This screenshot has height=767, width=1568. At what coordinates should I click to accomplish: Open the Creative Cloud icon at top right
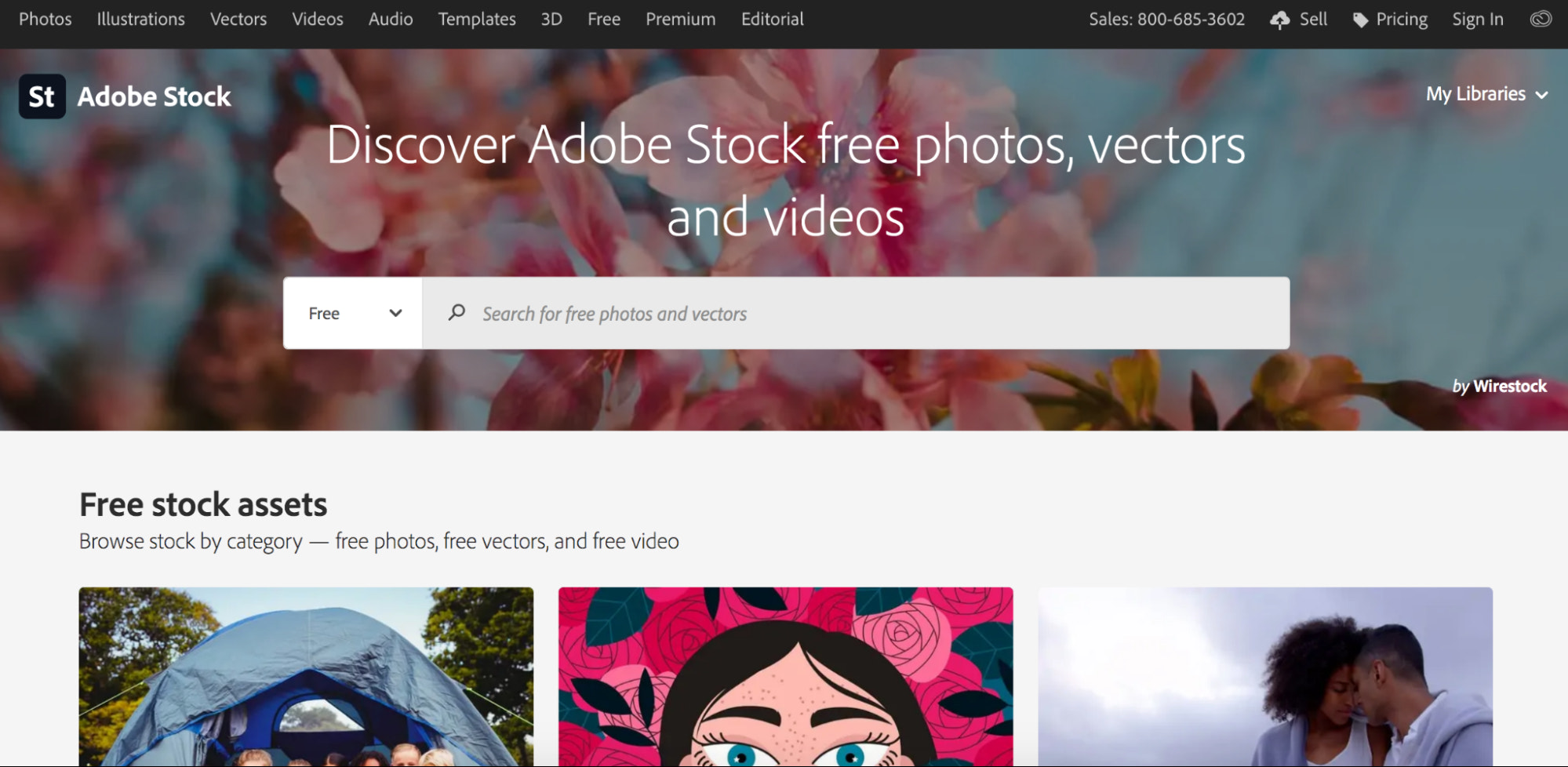(x=1541, y=20)
